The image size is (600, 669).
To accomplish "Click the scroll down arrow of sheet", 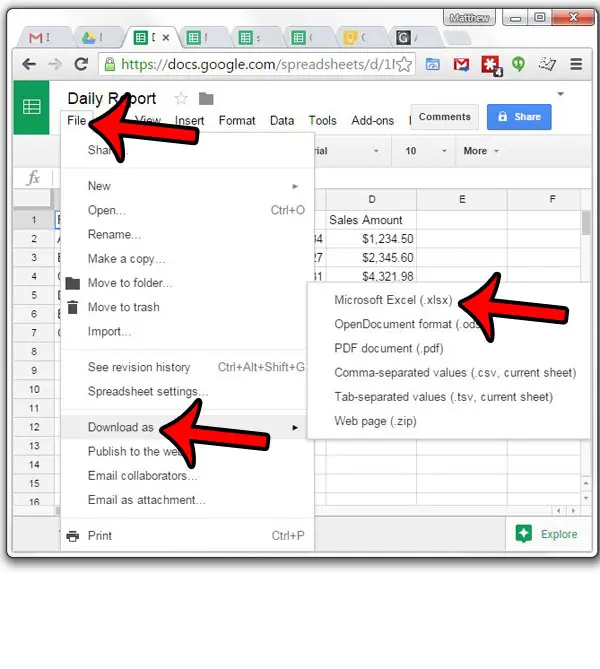I will click(x=586, y=498).
